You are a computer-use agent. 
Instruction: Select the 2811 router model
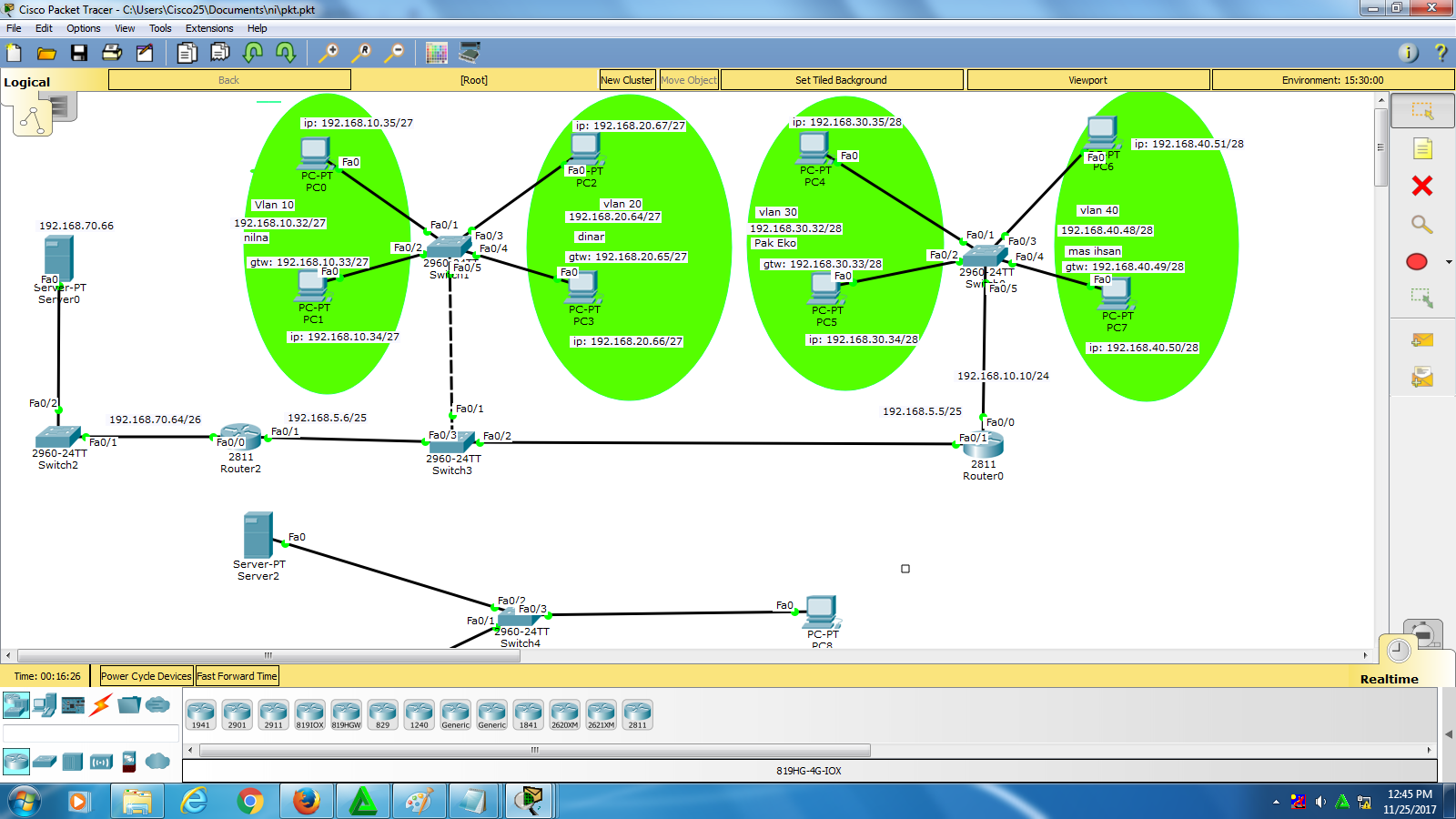tap(637, 714)
